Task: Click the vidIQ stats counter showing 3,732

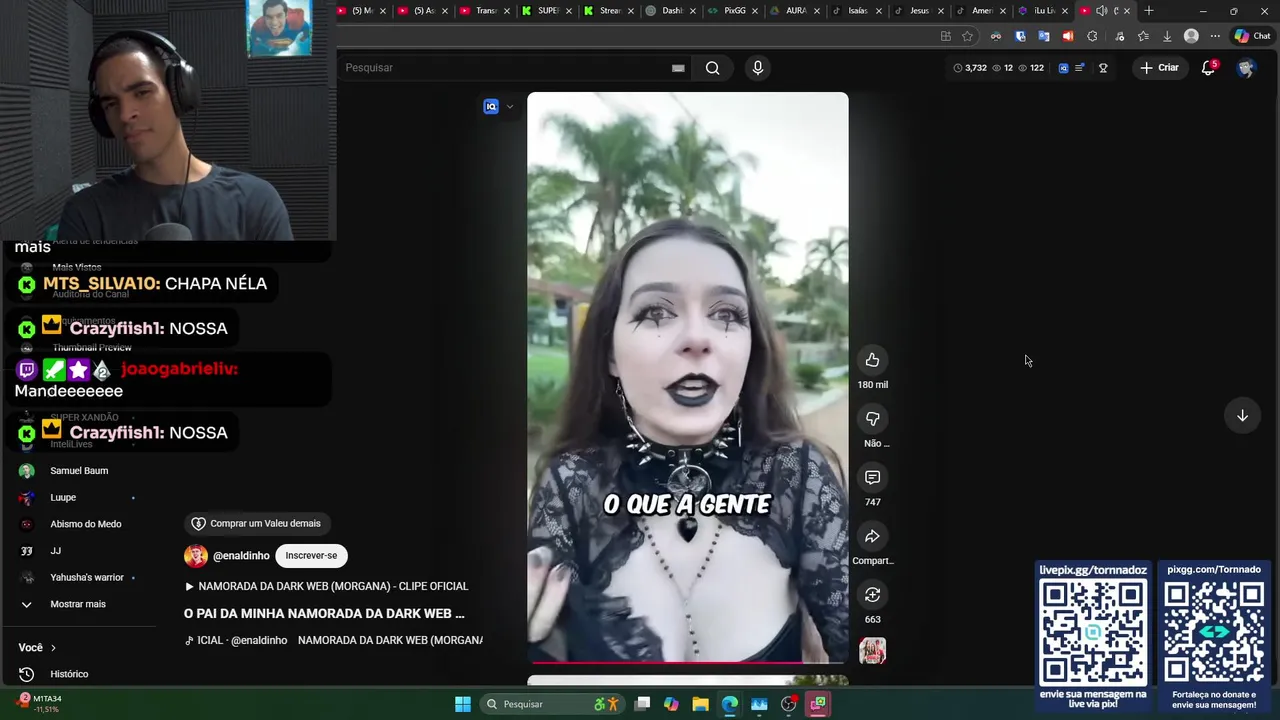Action: [969, 68]
